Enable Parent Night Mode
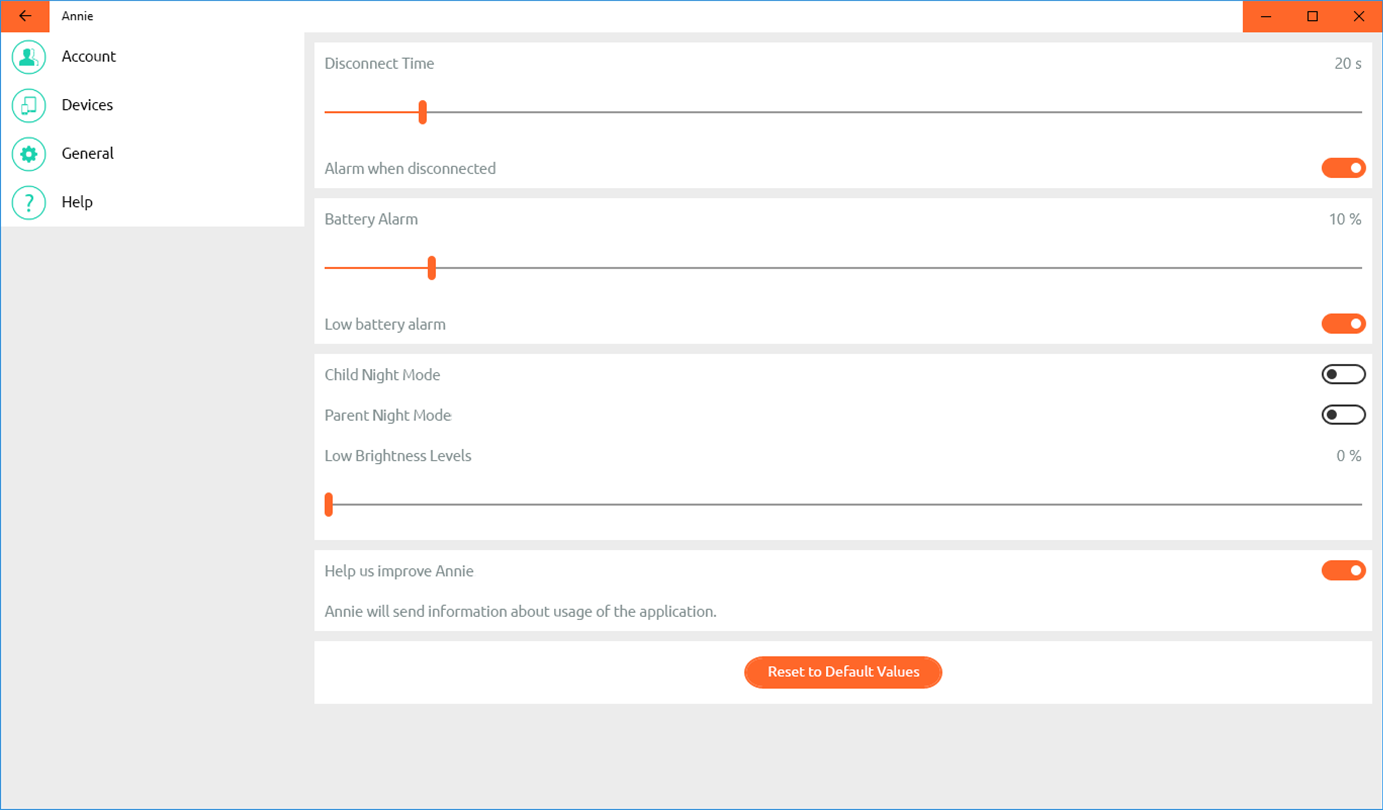Image resolution: width=1383 pixels, height=810 pixels. pos(1343,415)
